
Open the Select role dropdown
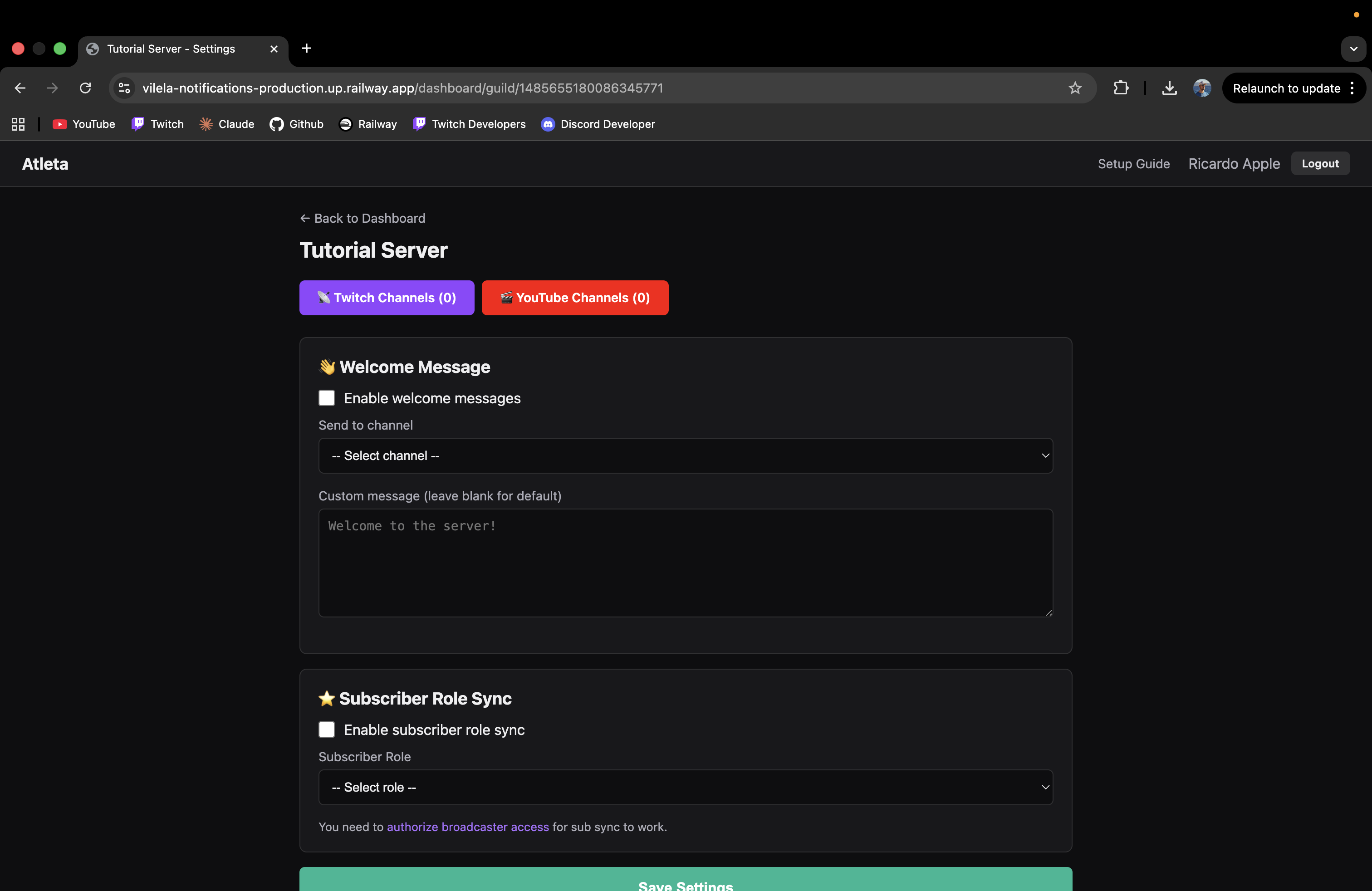click(685, 787)
